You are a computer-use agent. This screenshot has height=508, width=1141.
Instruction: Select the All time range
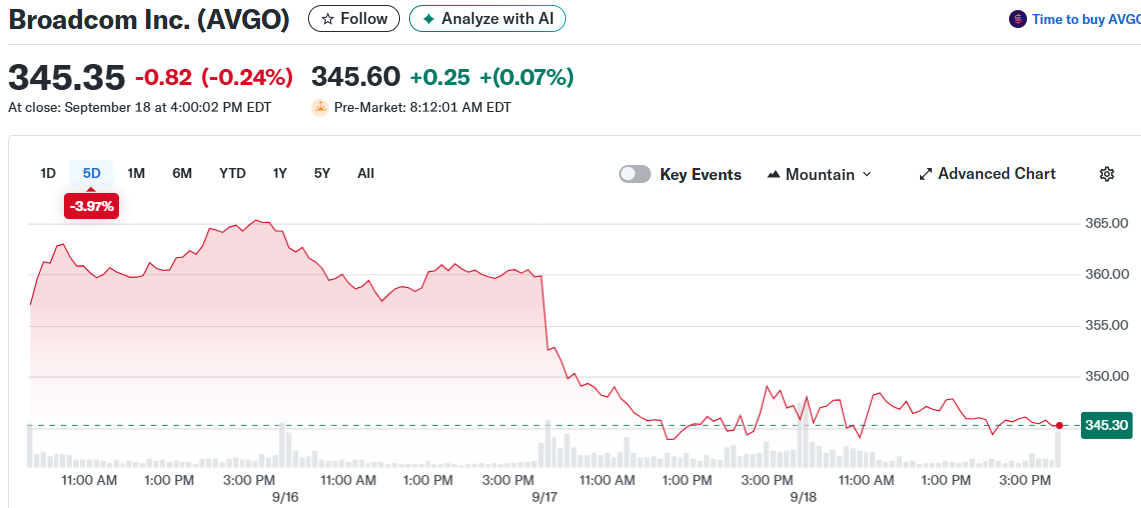[x=366, y=173]
